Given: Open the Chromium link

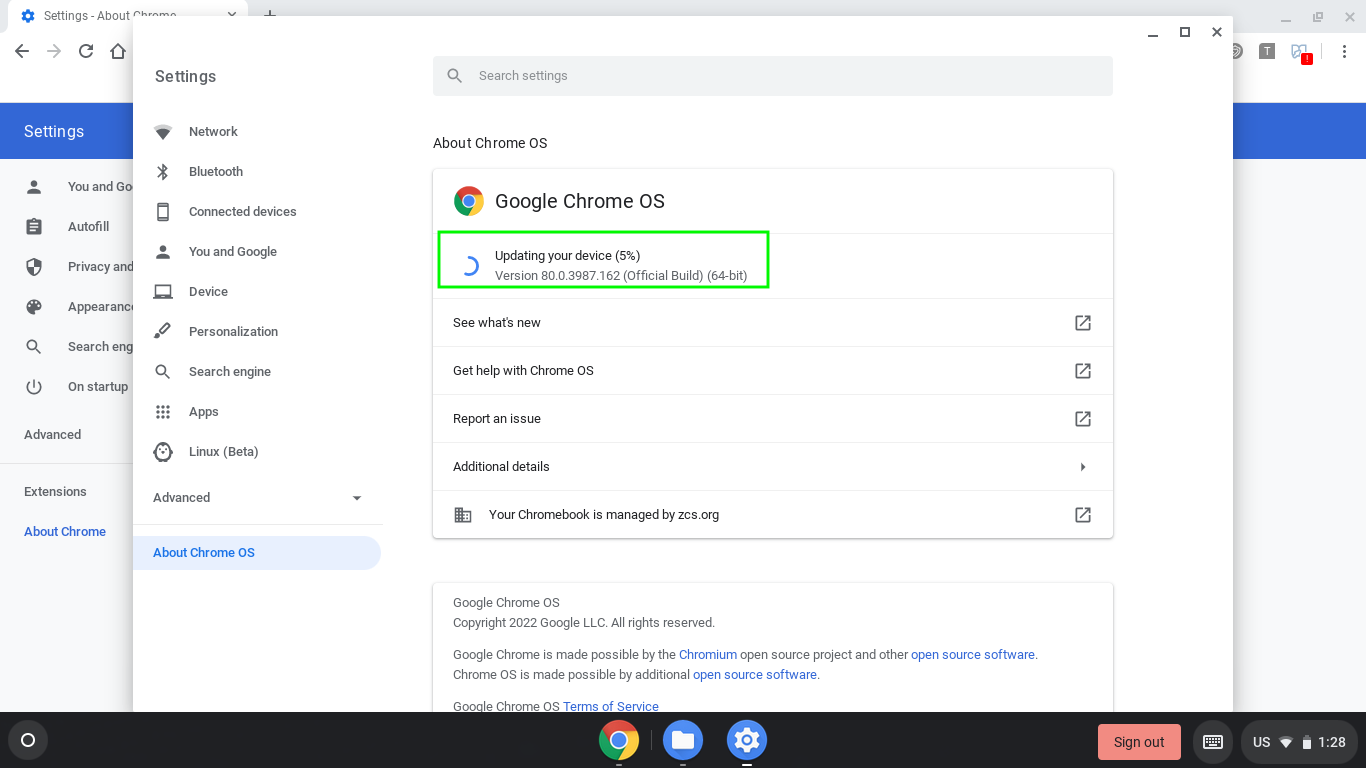Looking at the screenshot, I should pos(708,655).
